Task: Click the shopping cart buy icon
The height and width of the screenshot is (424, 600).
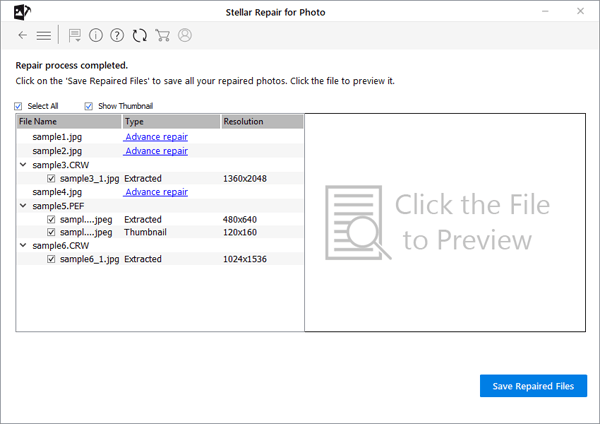Action: click(x=162, y=35)
